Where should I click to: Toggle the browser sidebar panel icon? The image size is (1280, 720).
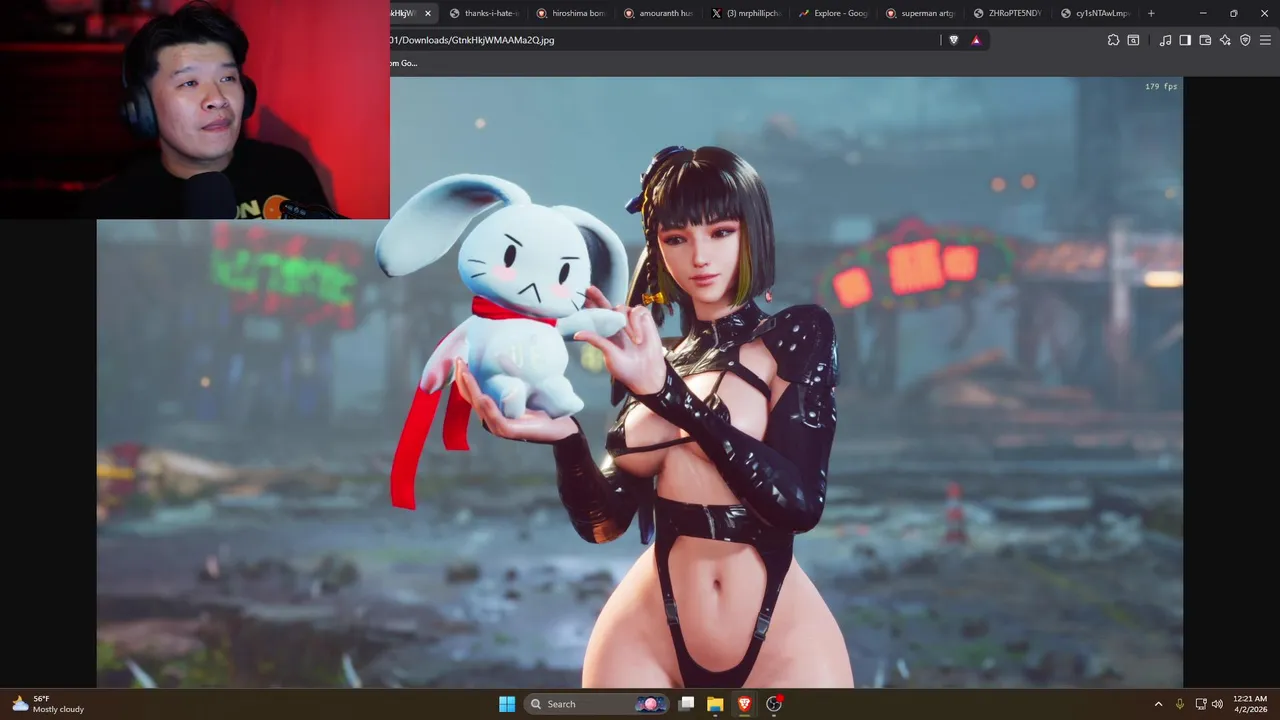(1185, 40)
